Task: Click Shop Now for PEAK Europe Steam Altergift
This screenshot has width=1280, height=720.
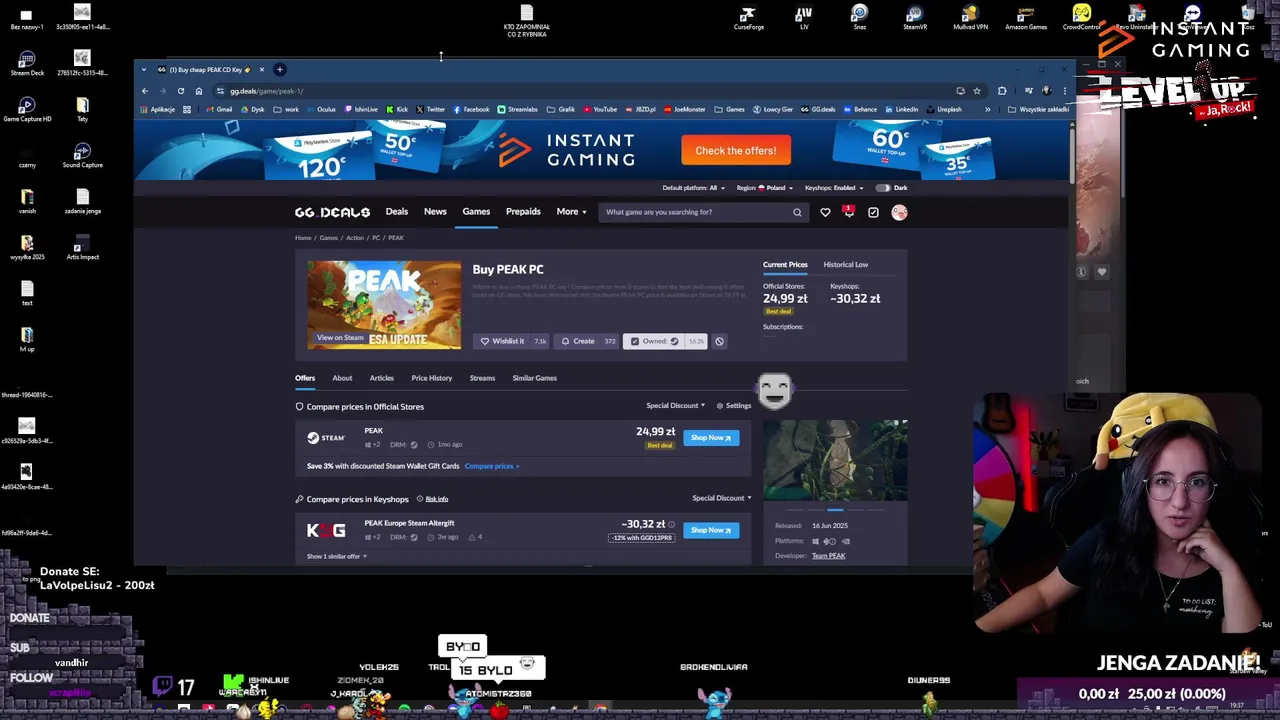Action: pos(711,530)
